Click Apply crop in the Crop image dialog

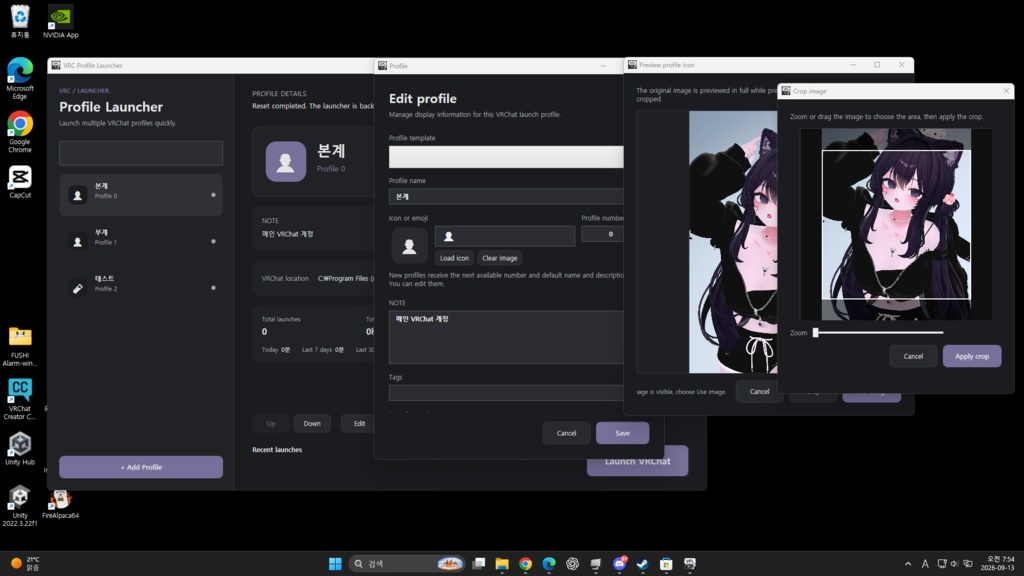[x=972, y=356]
